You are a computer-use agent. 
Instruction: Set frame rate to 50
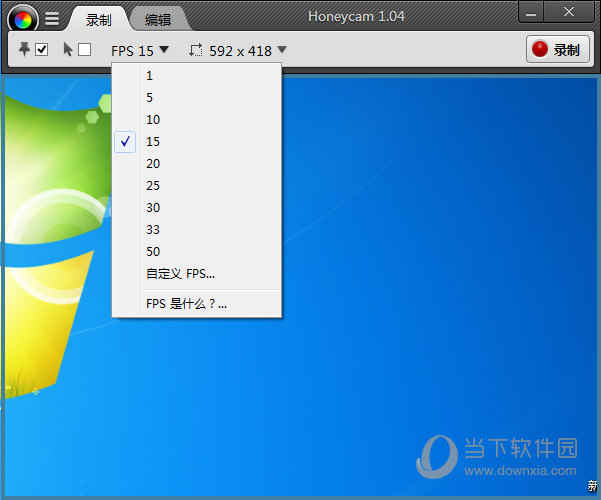click(x=197, y=252)
